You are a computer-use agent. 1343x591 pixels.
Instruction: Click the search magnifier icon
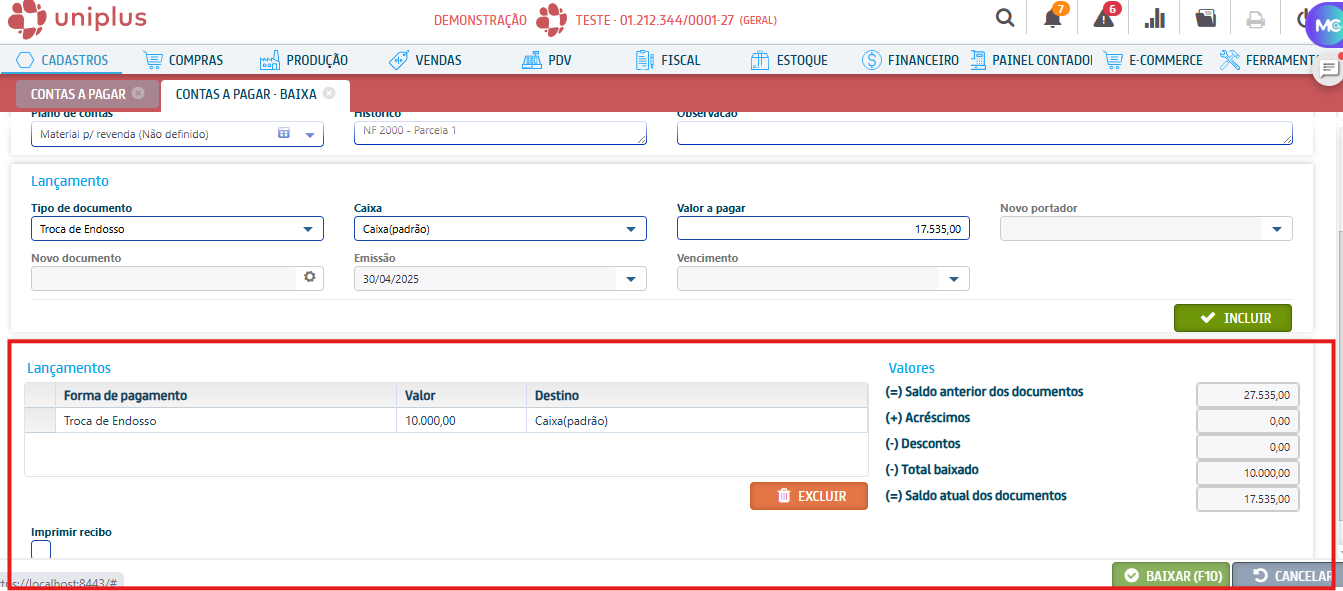1005,19
